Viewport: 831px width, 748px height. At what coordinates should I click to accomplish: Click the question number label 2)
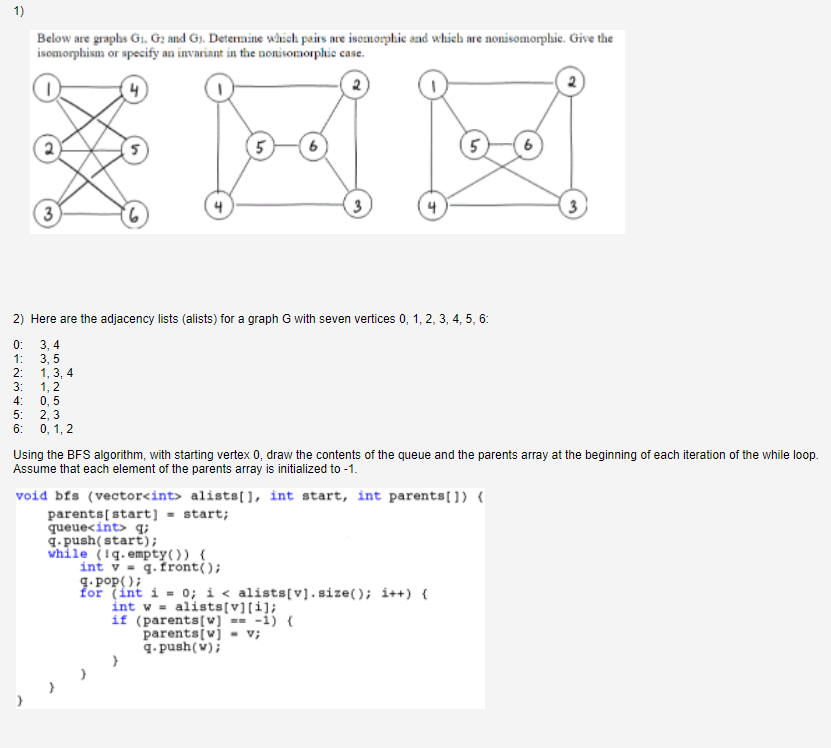click(x=17, y=318)
